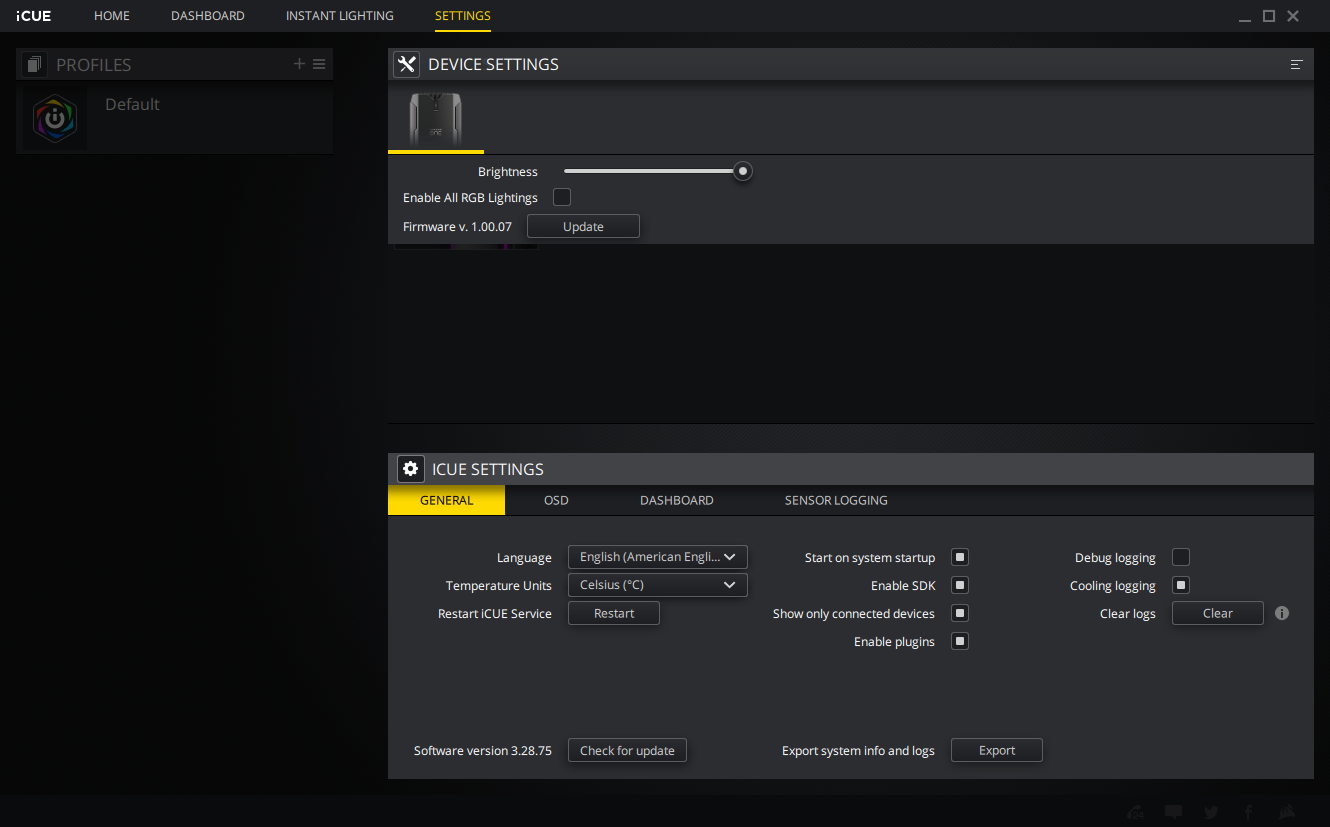Click the iCUE Settings gear icon
This screenshot has height=827, width=1330.
[410, 469]
